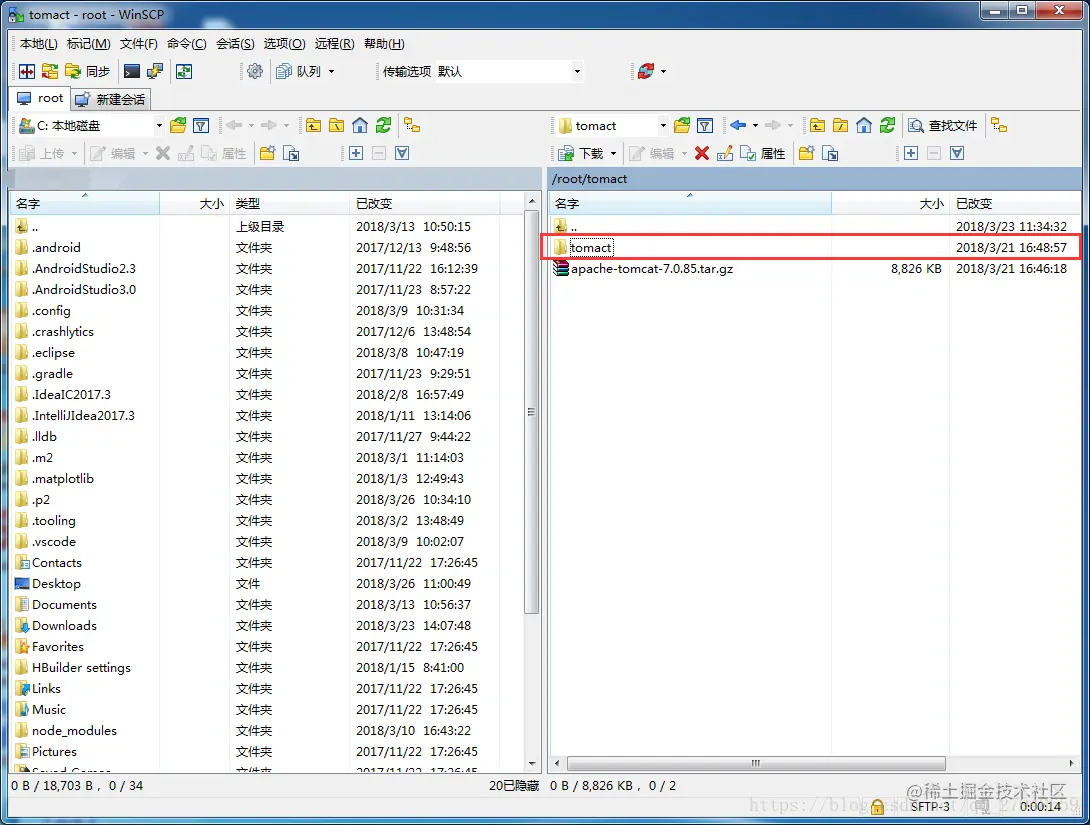
Task: Expand remote back history dropdown arrow
Action: [x=755, y=125]
